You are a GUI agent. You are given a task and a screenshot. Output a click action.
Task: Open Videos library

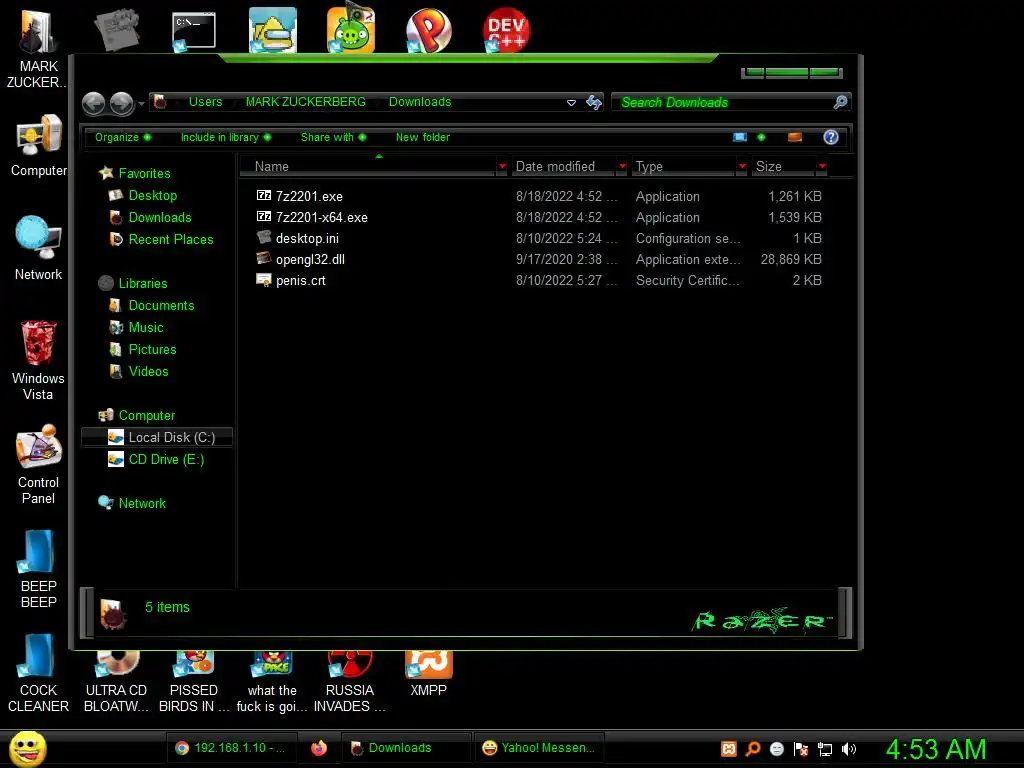(148, 372)
